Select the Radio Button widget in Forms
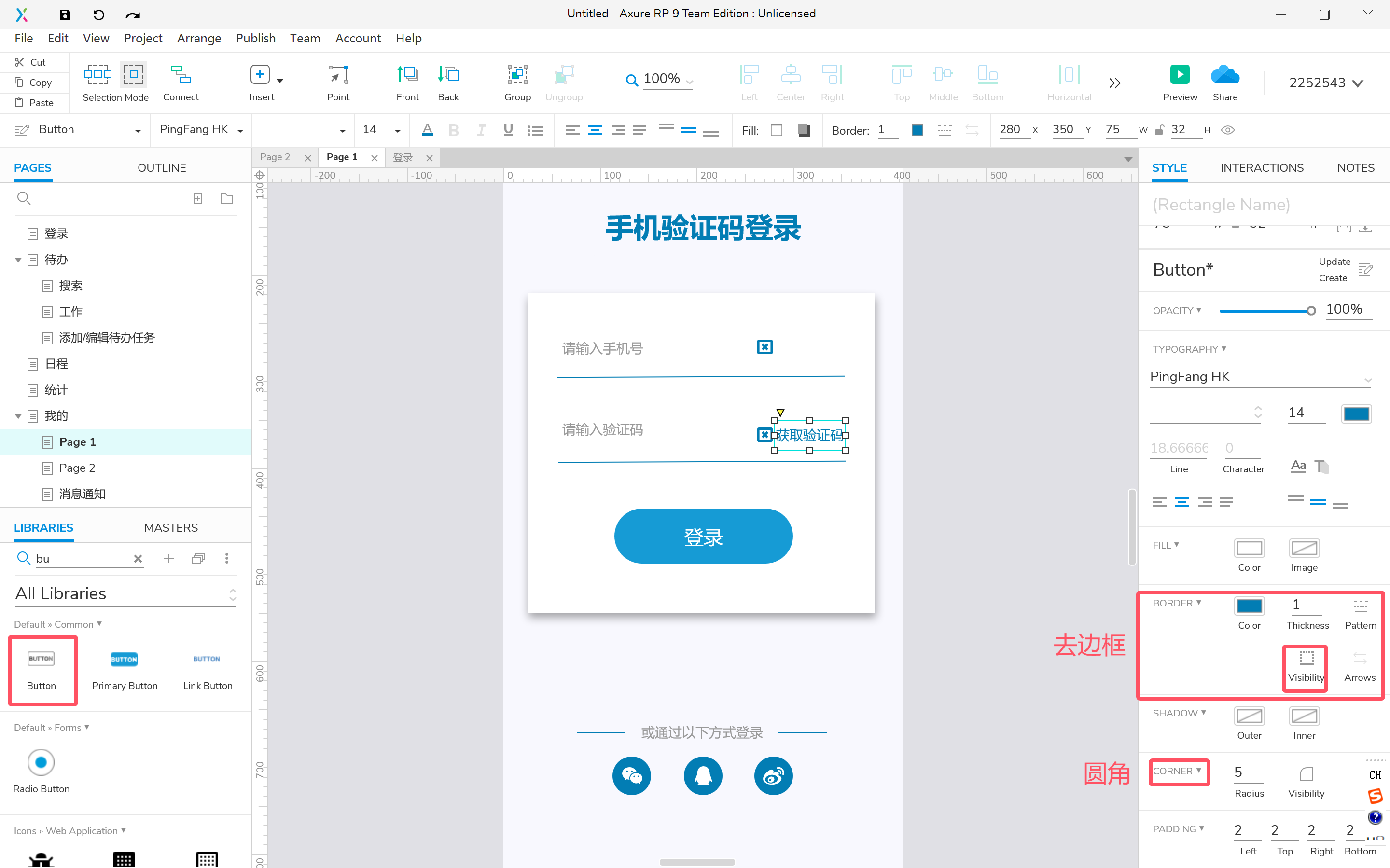 click(41, 762)
